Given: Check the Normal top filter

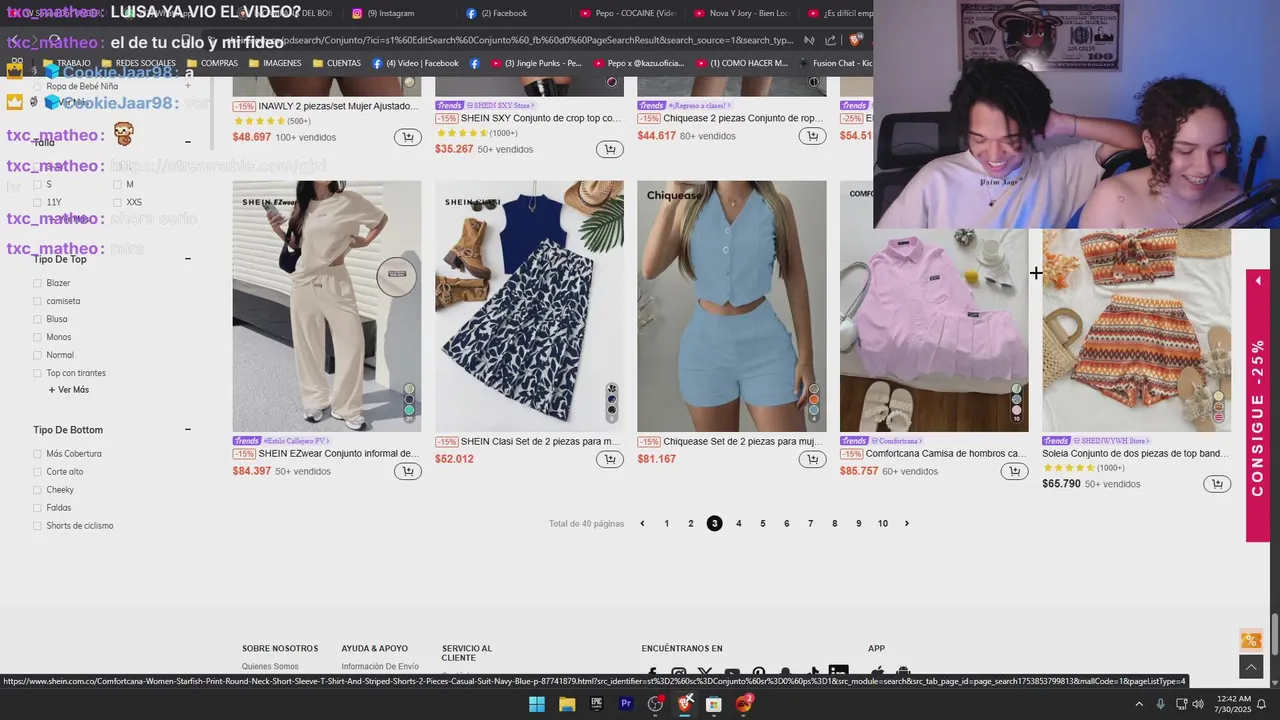Looking at the screenshot, I should pos(38,355).
